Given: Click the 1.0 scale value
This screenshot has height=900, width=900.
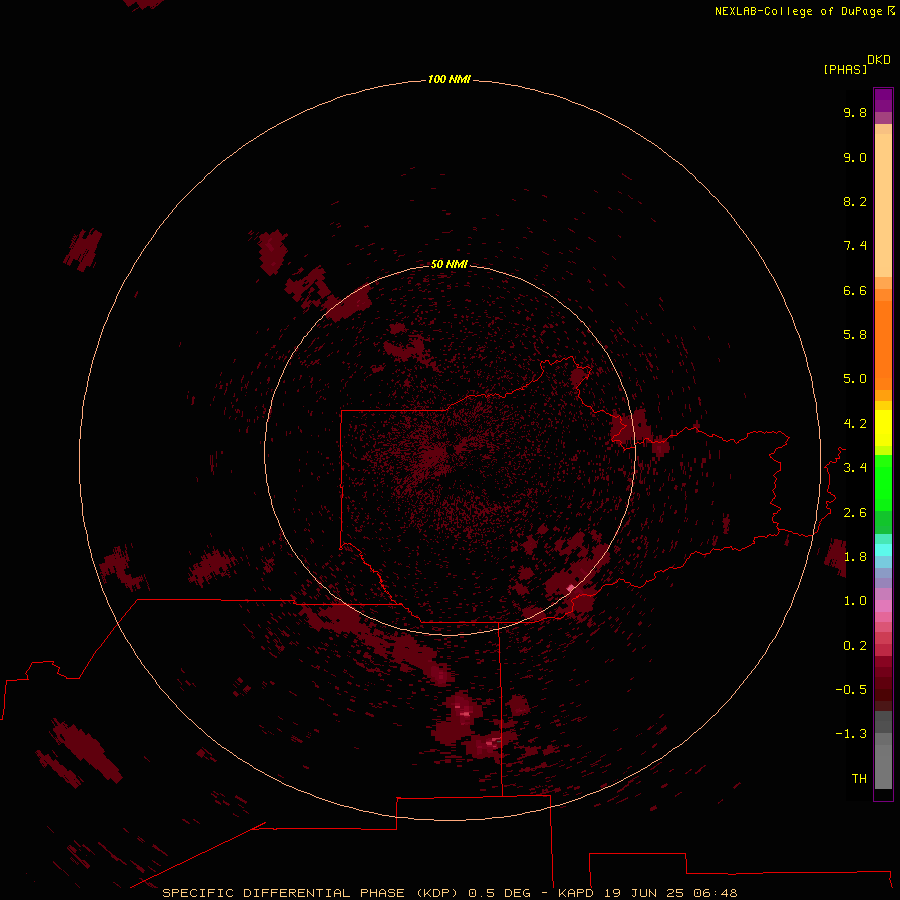Looking at the screenshot, I should click(855, 601).
